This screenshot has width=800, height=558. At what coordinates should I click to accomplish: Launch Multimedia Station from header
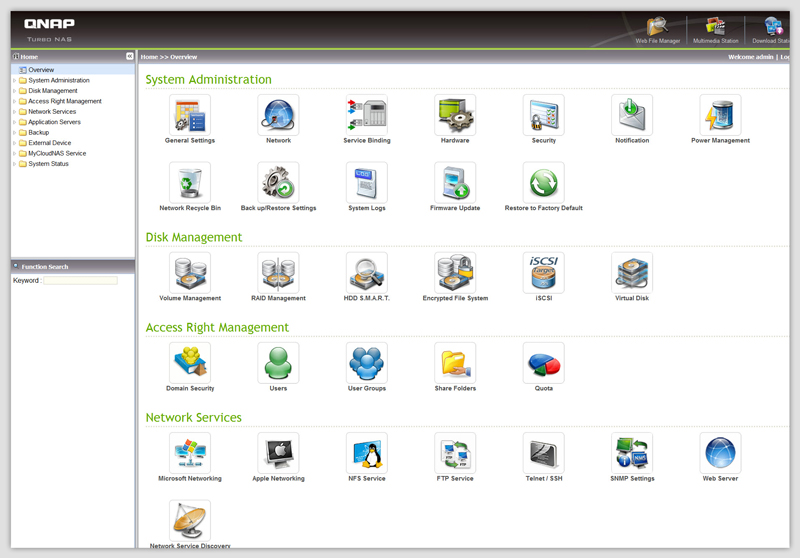[715, 30]
